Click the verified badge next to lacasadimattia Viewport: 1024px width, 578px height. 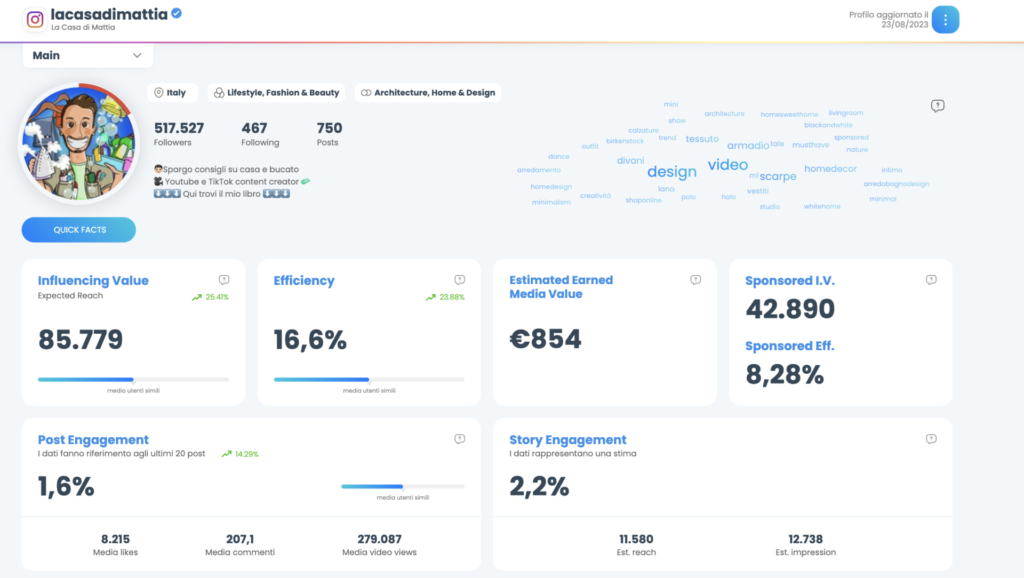(176, 13)
